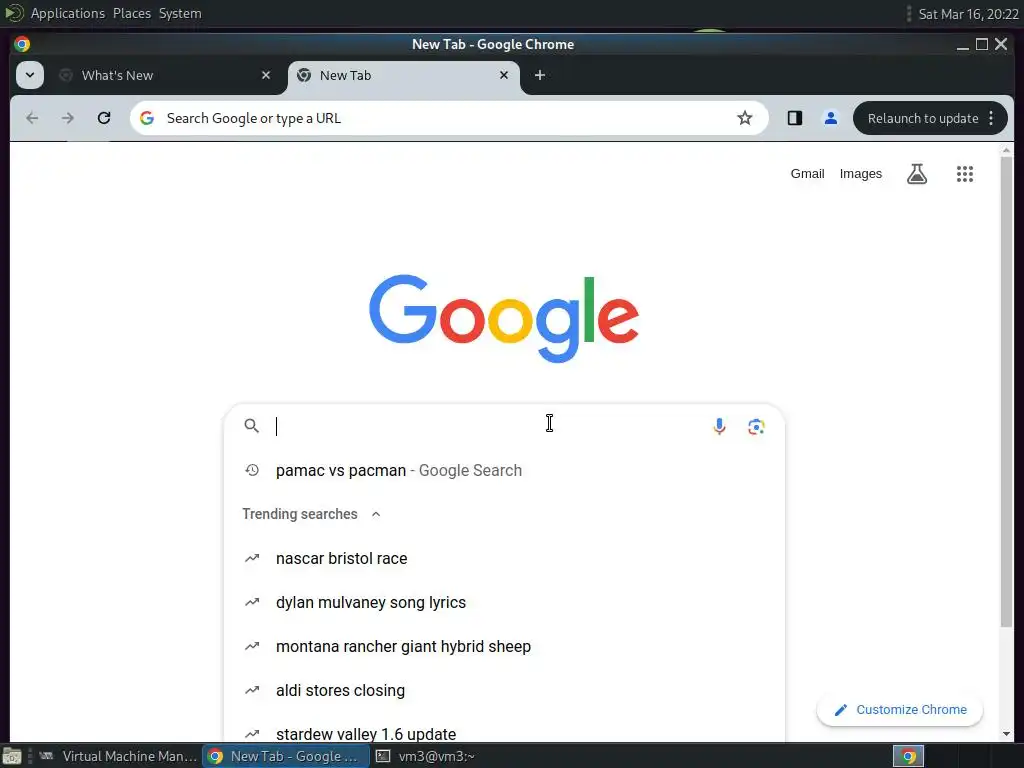Close the What's New tab

pyautogui.click(x=266, y=75)
